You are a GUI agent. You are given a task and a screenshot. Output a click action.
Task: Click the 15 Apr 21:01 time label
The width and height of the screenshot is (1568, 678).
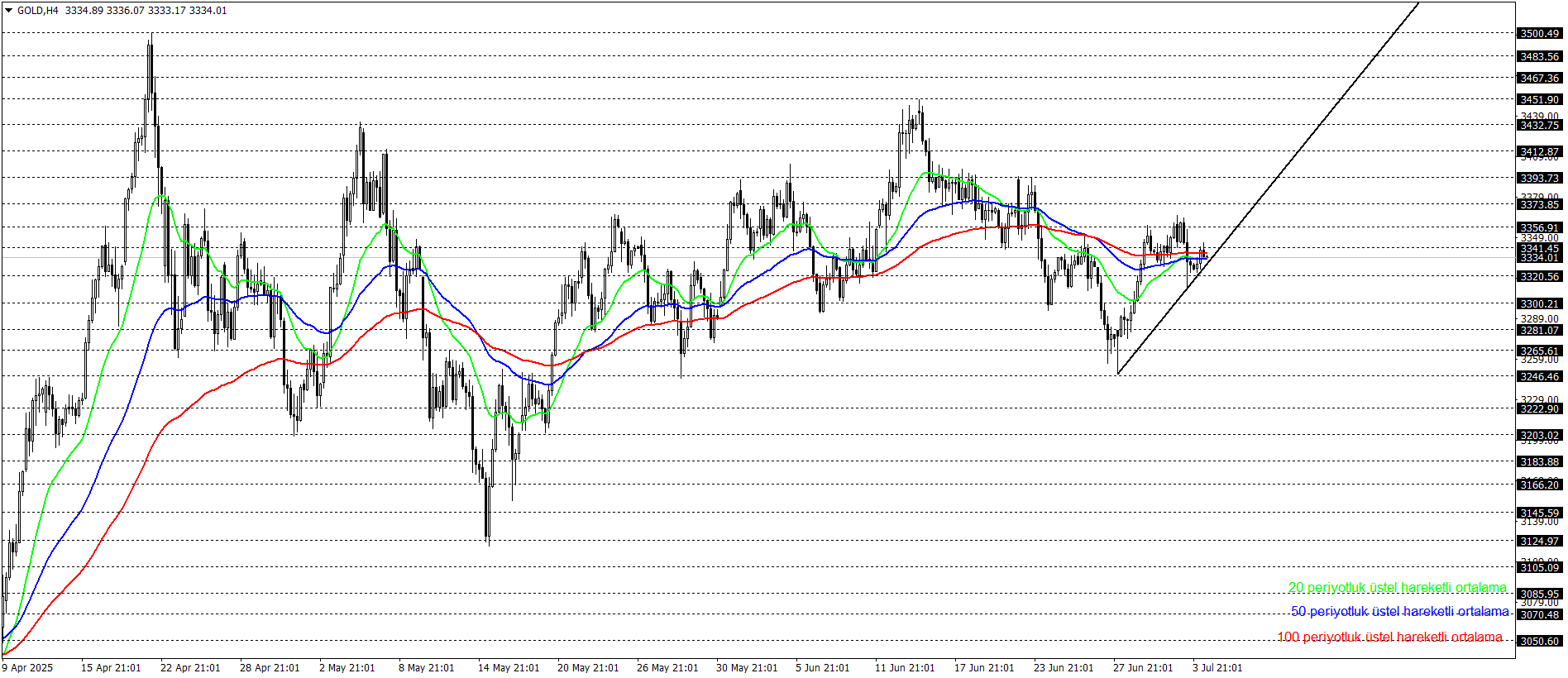tap(111, 668)
